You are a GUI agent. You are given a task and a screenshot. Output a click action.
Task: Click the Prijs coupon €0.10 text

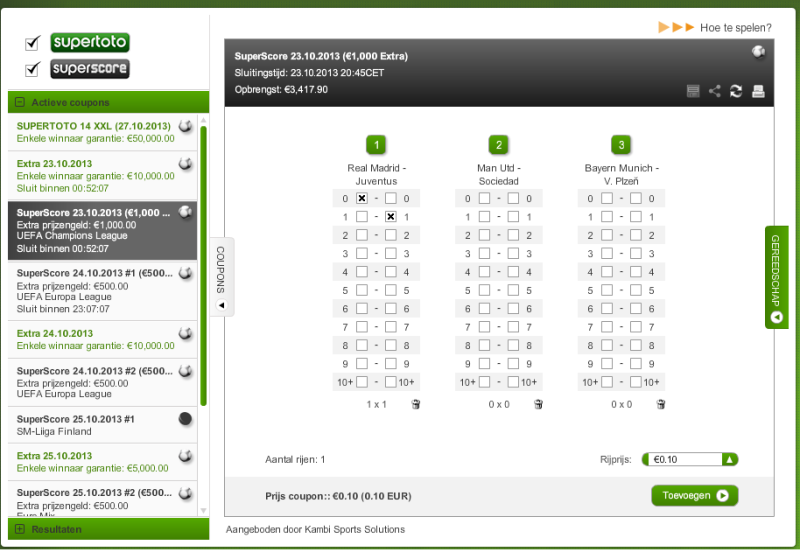click(x=338, y=496)
